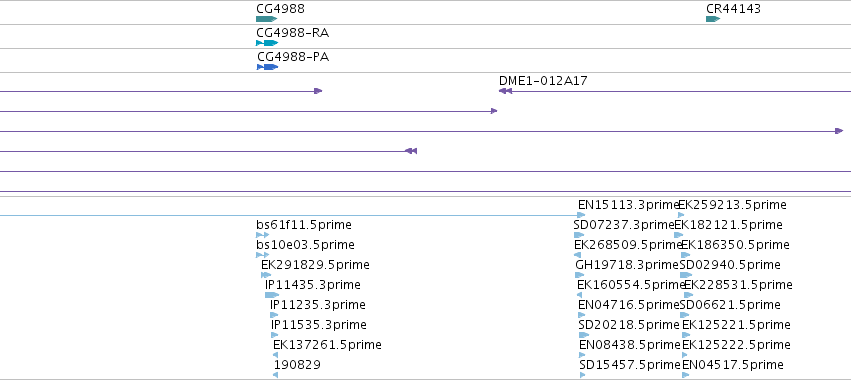Click the SD02940.5prime EST label
The height and width of the screenshot is (380, 851).
(x=730, y=265)
